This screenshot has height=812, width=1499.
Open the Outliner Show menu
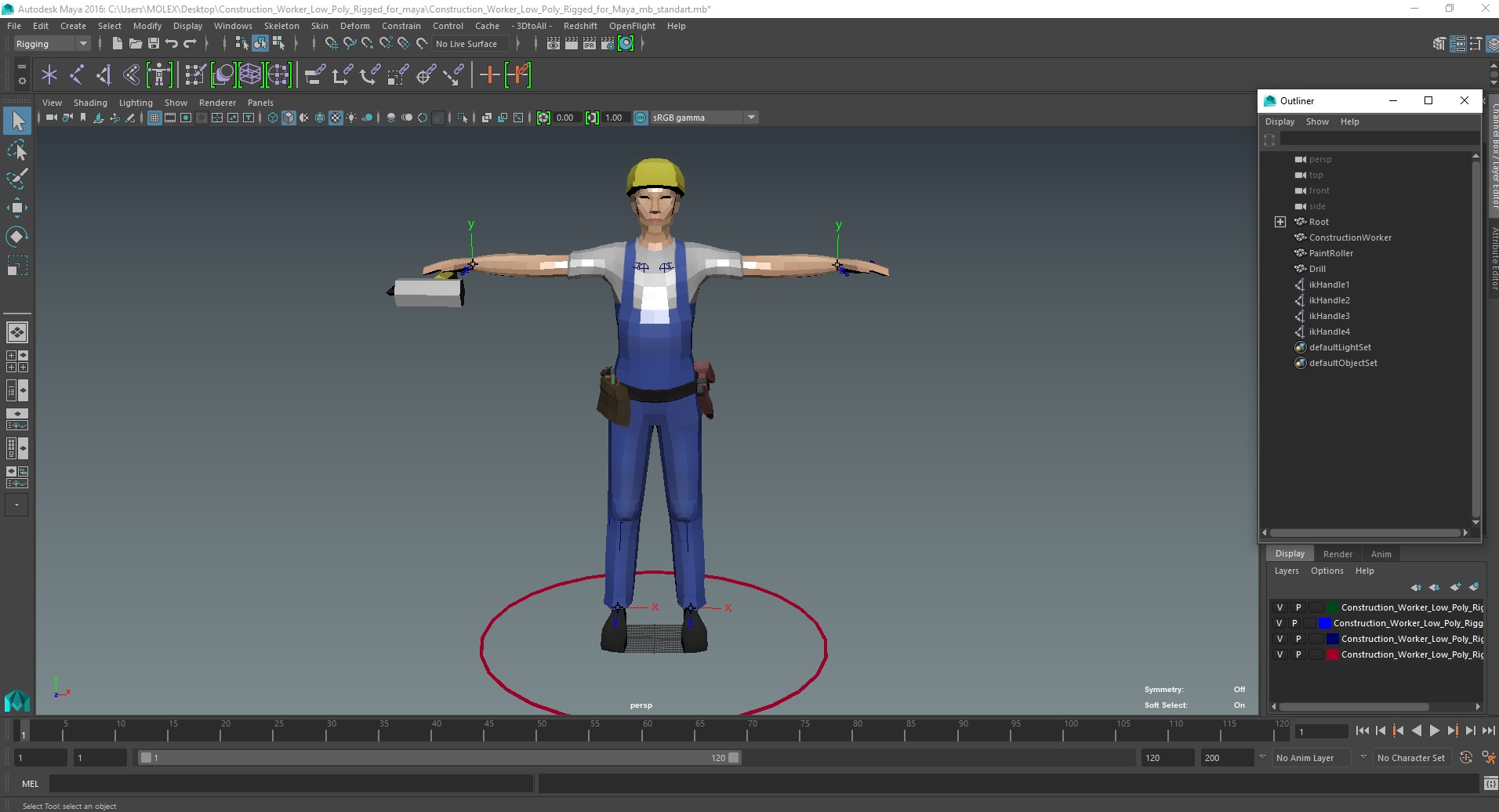[x=1317, y=121]
